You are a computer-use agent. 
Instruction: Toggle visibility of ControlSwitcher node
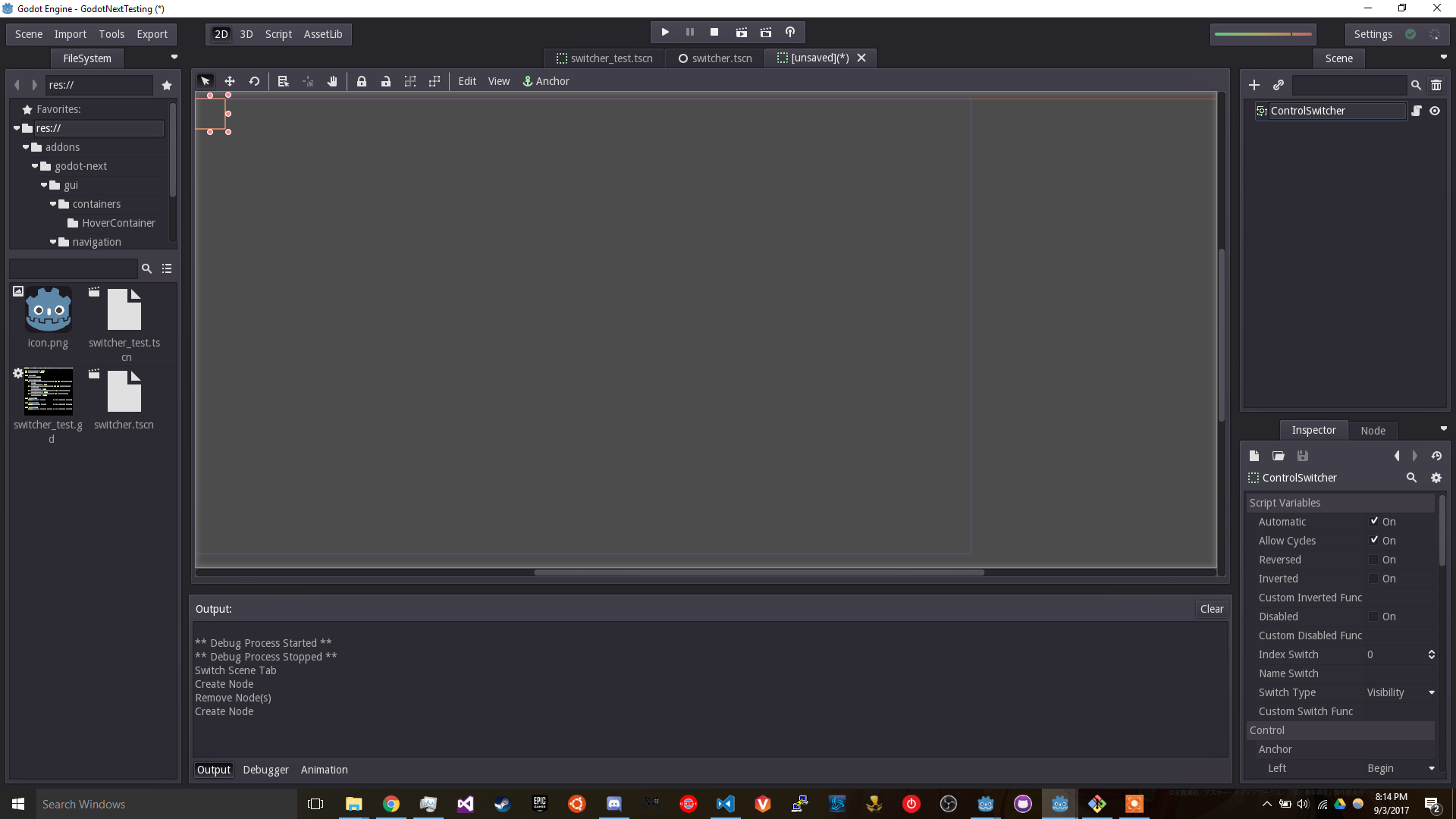pyautogui.click(x=1436, y=111)
